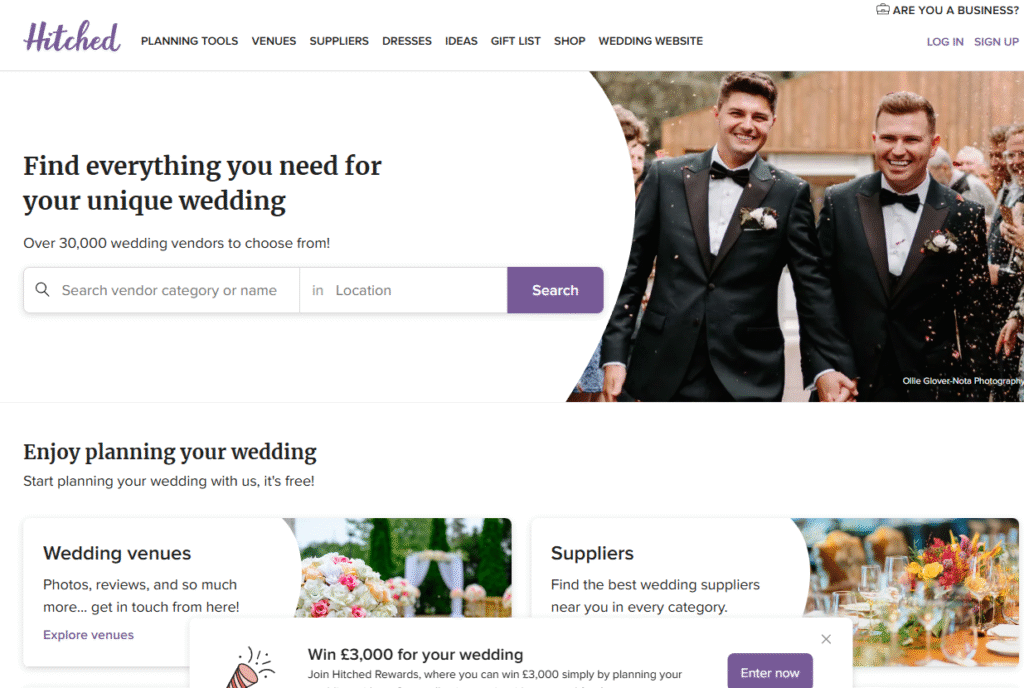Open the Venues menu
Viewport: 1024px width, 688px height.
pyautogui.click(x=274, y=41)
